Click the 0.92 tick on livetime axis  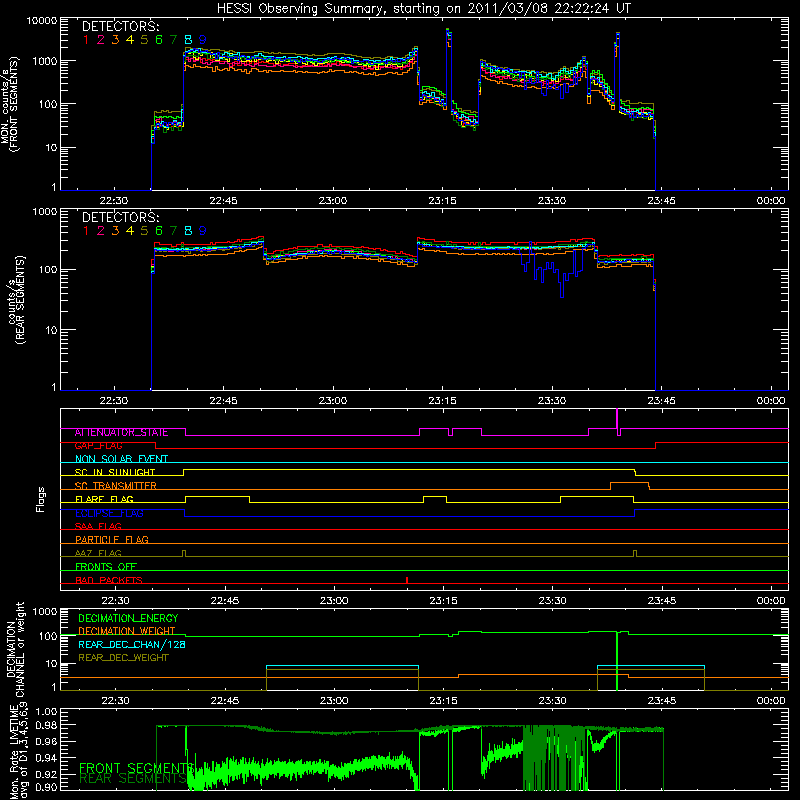click(x=47, y=774)
